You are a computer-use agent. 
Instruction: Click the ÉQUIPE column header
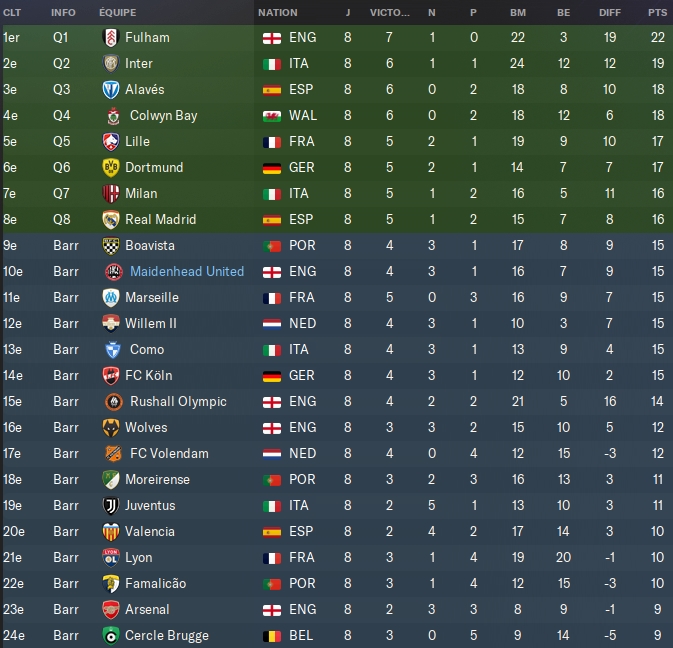pos(118,13)
